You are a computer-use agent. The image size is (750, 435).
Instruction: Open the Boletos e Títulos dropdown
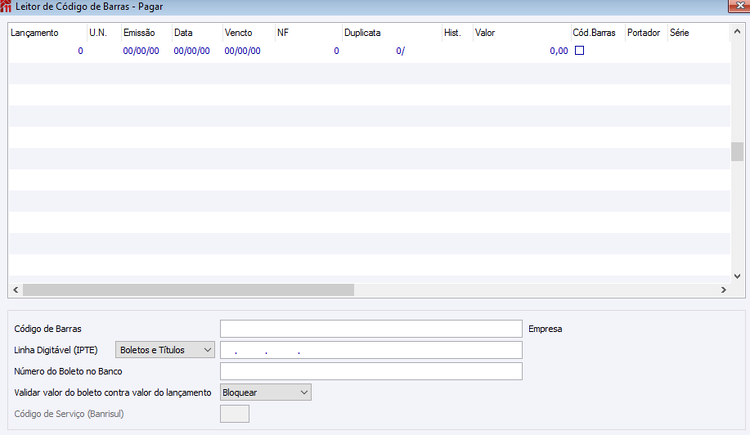(x=165, y=350)
